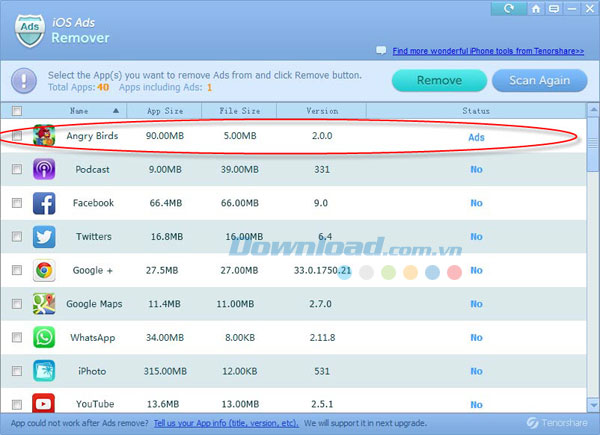Select the Facebook name text
600x435 pixels.
pos(93,203)
